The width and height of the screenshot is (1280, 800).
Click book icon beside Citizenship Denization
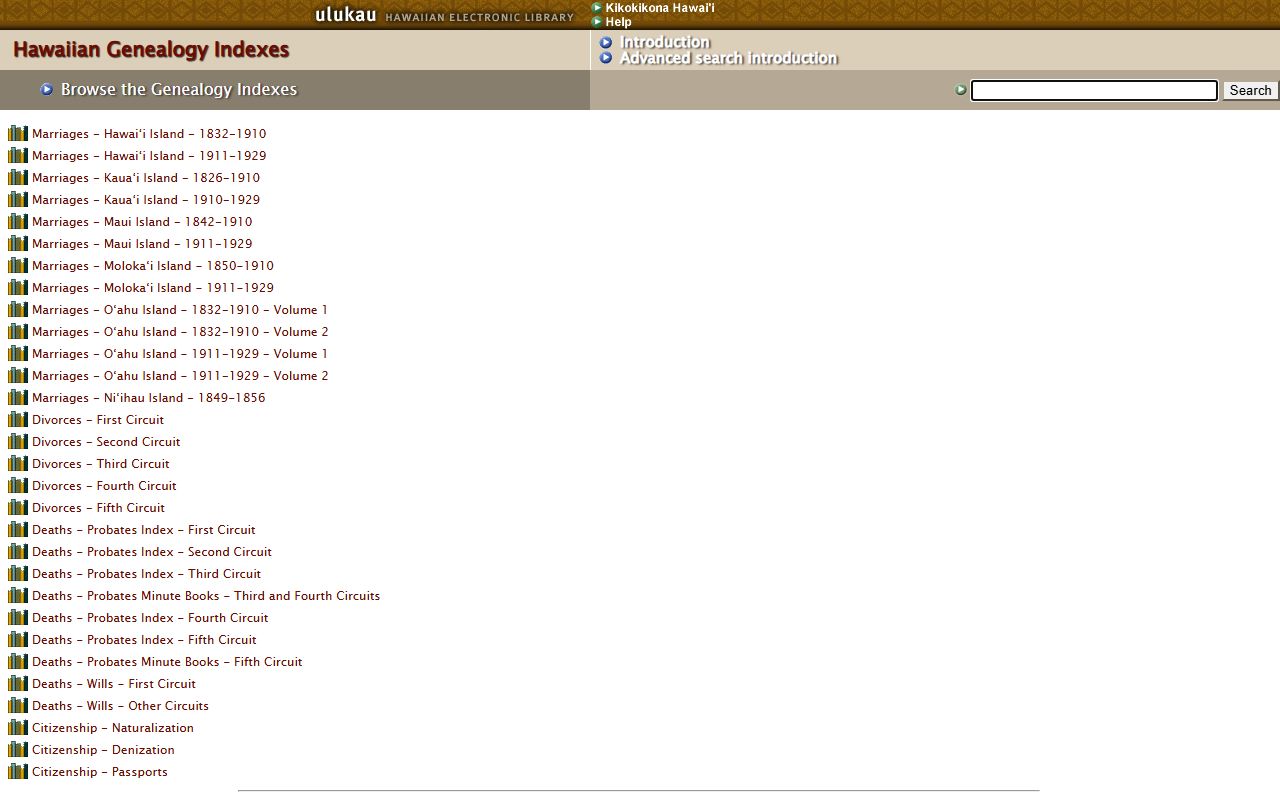click(x=18, y=749)
